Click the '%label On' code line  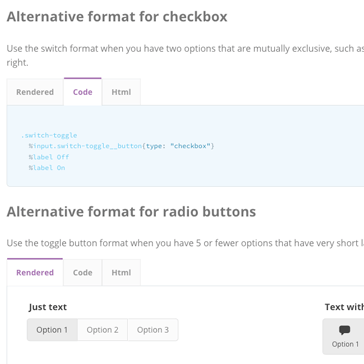pyautogui.click(x=47, y=168)
